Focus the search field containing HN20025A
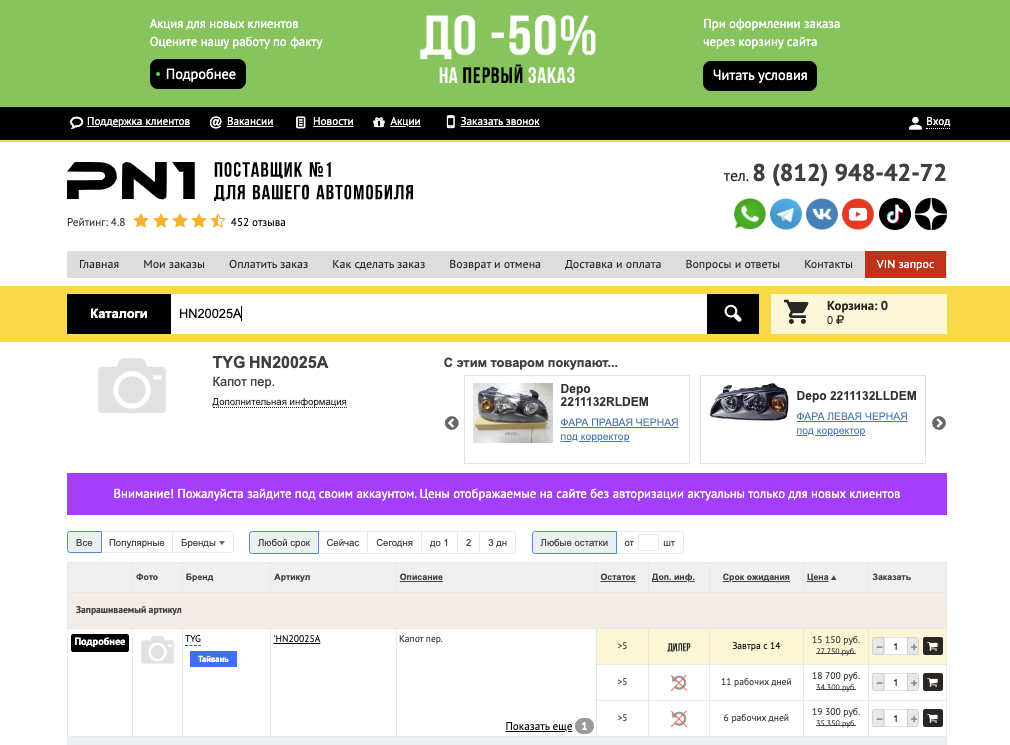 pyautogui.click(x=439, y=314)
